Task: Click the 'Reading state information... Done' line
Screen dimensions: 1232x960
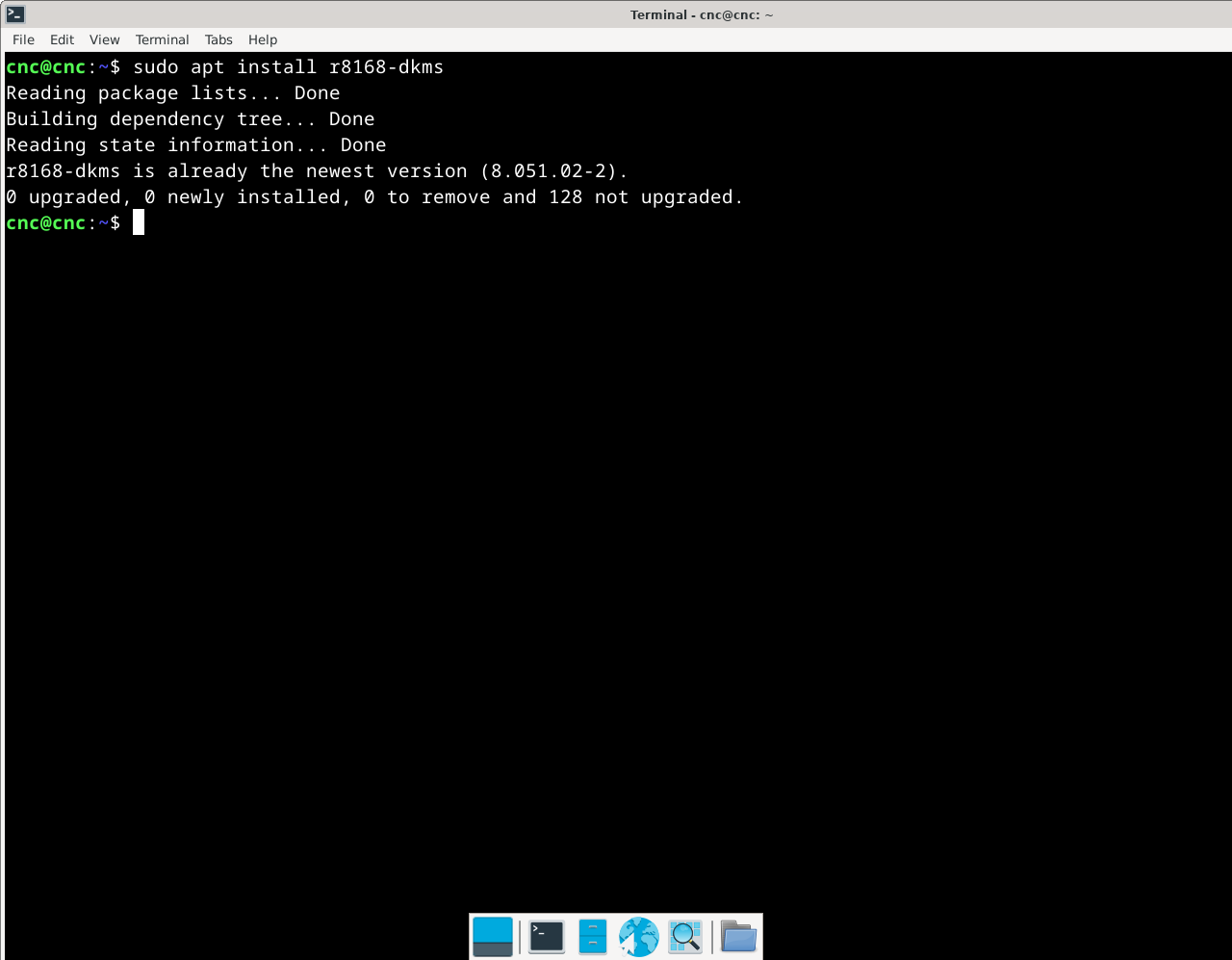Action: pos(196,145)
